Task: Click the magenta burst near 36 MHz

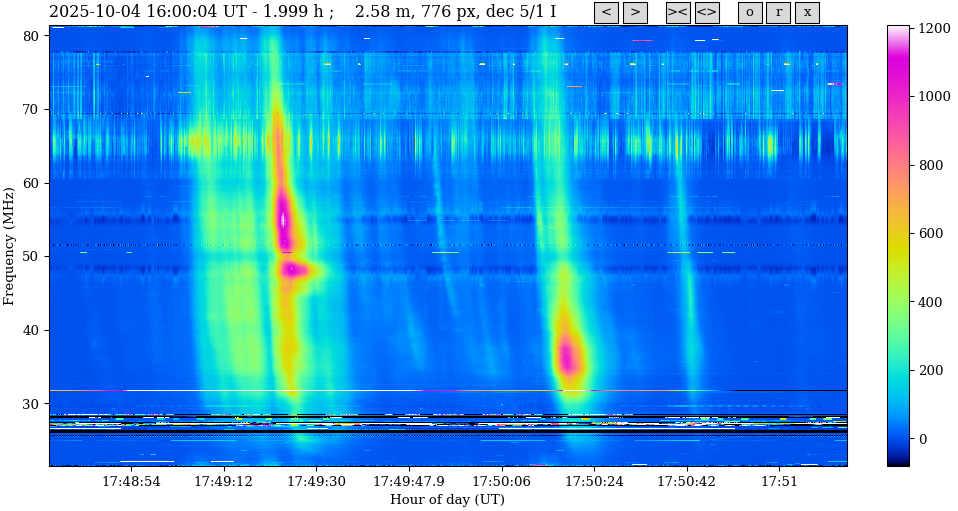Action: (568, 357)
